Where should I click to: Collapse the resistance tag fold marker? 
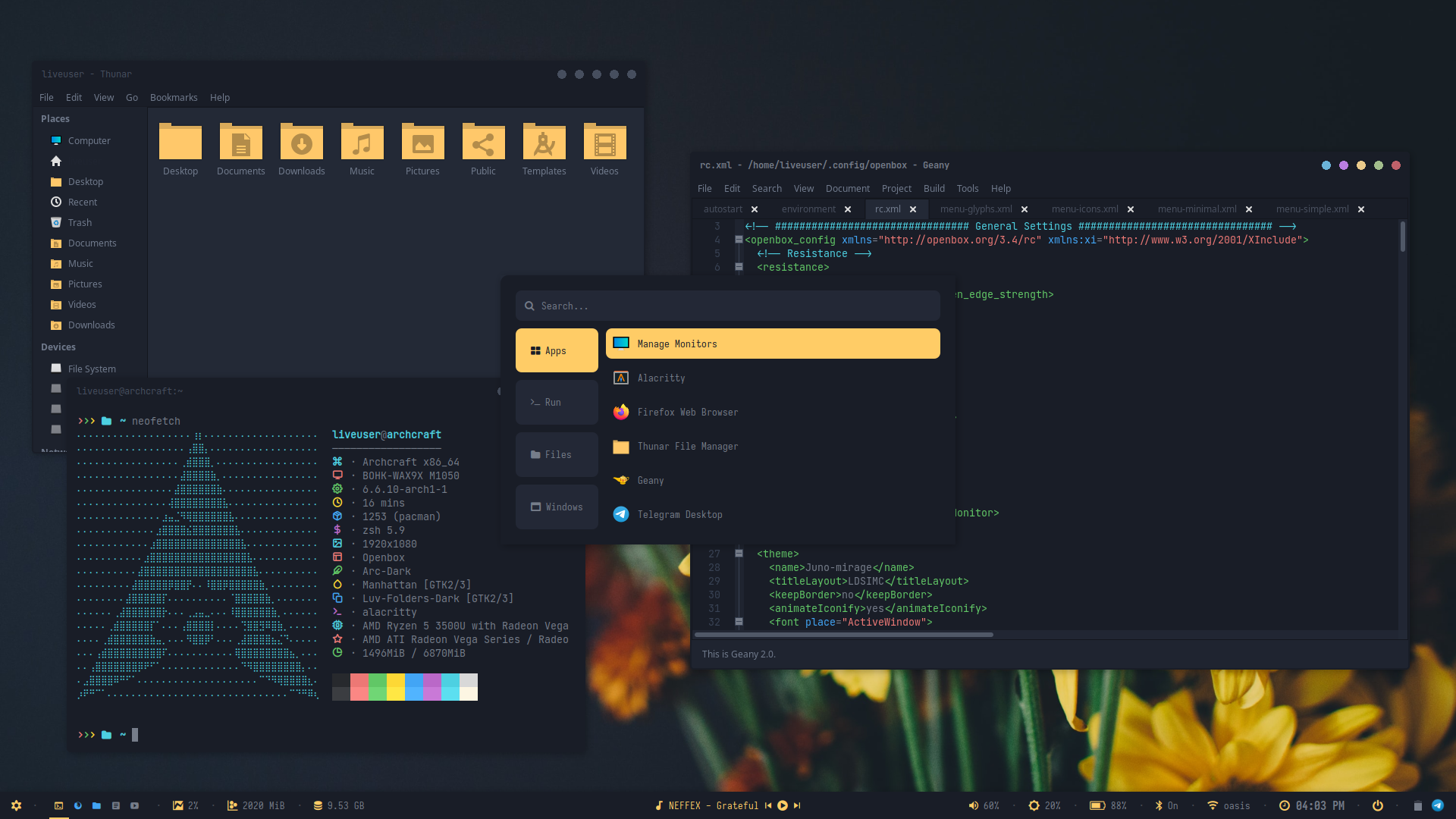click(739, 267)
